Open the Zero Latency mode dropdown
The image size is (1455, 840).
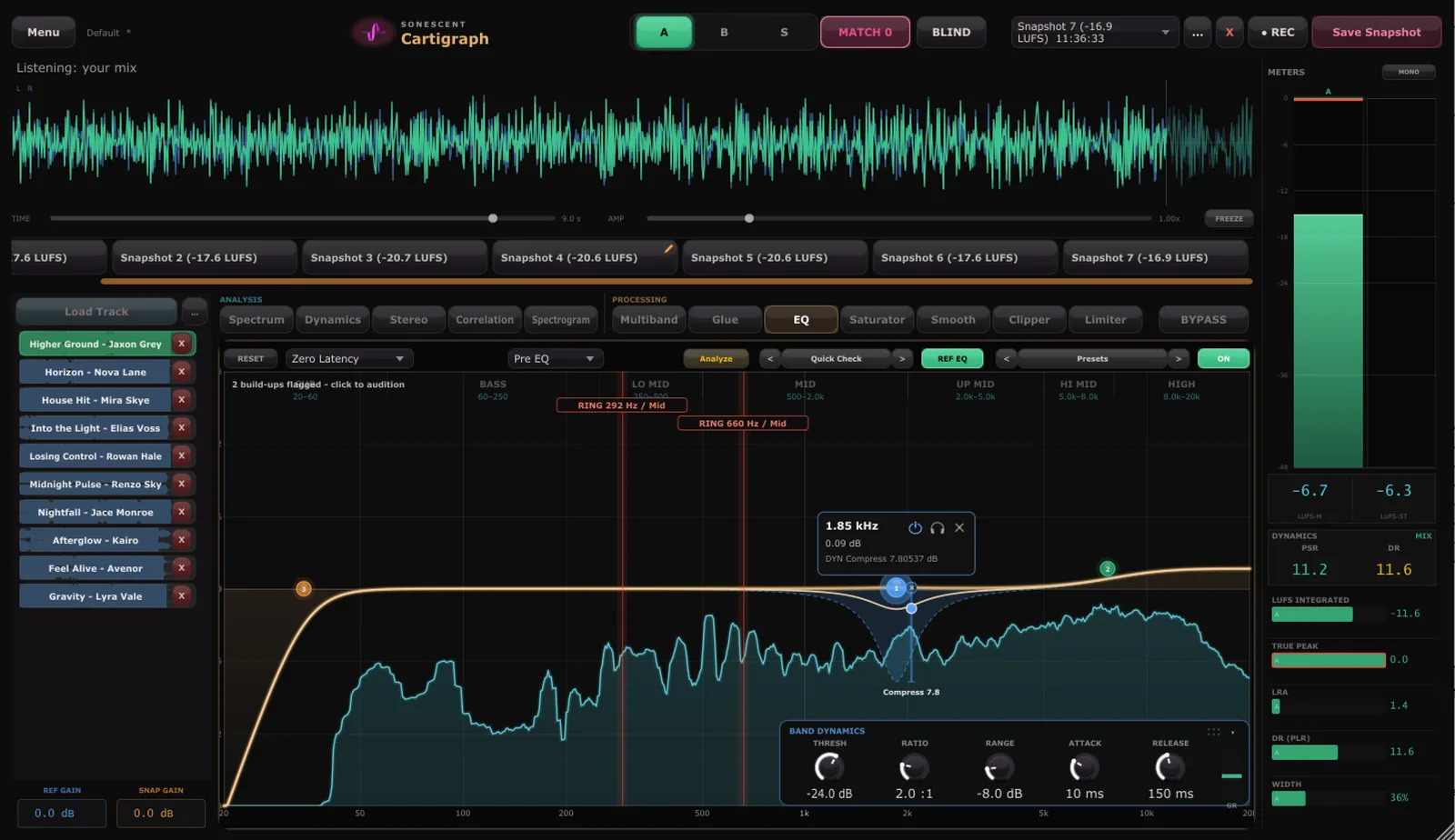[349, 358]
